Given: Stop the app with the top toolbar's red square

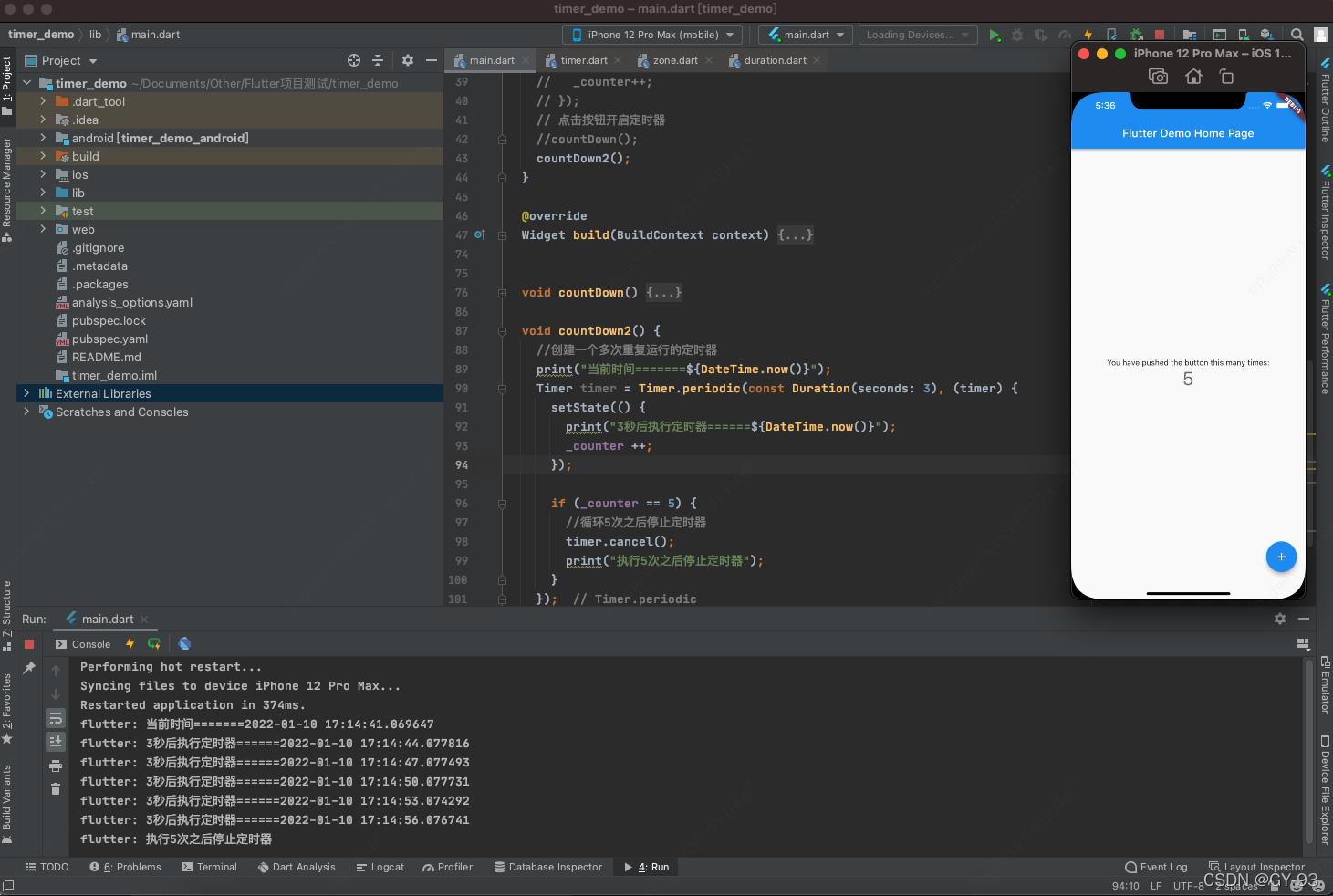Looking at the screenshot, I should point(1160,35).
